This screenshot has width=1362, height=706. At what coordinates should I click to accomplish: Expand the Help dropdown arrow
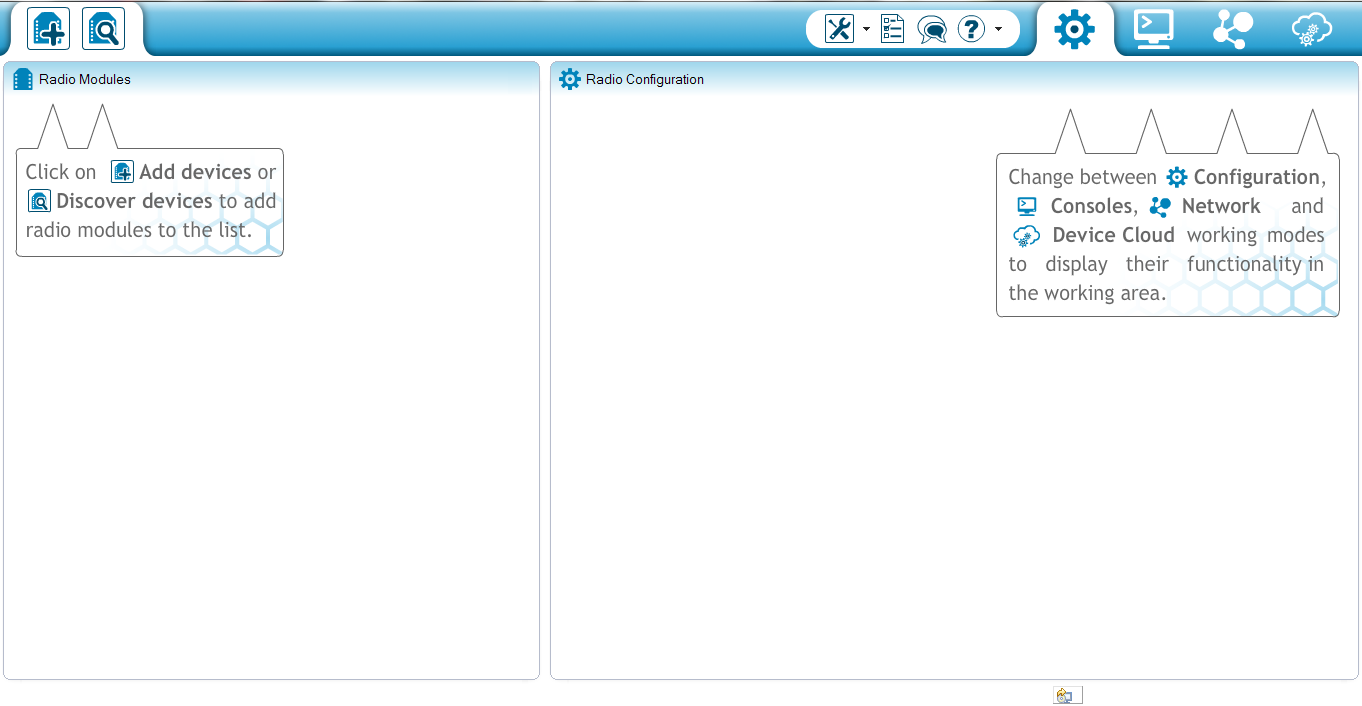pyautogui.click(x=998, y=29)
